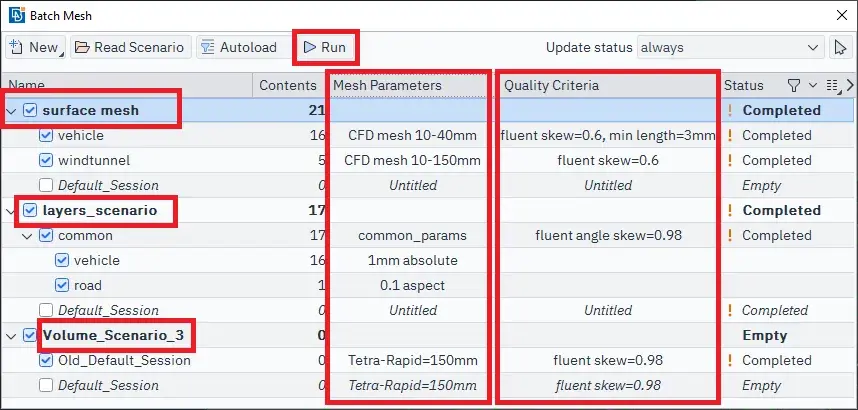The height and width of the screenshot is (410, 858).
Task: Click the cursor icon beside Update status
Action: [x=842, y=47]
